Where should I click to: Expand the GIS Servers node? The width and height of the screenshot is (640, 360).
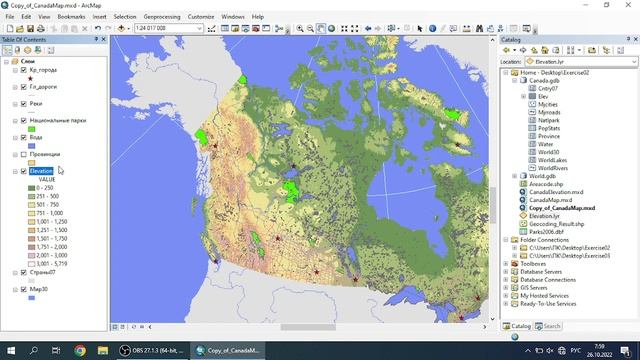[506, 288]
